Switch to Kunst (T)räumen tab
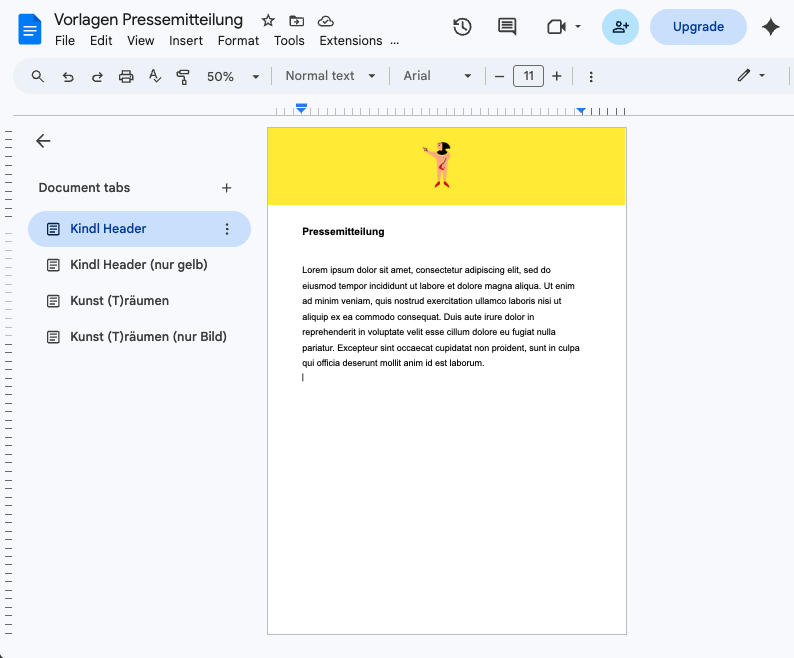794x658 pixels. tap(119, 301)
